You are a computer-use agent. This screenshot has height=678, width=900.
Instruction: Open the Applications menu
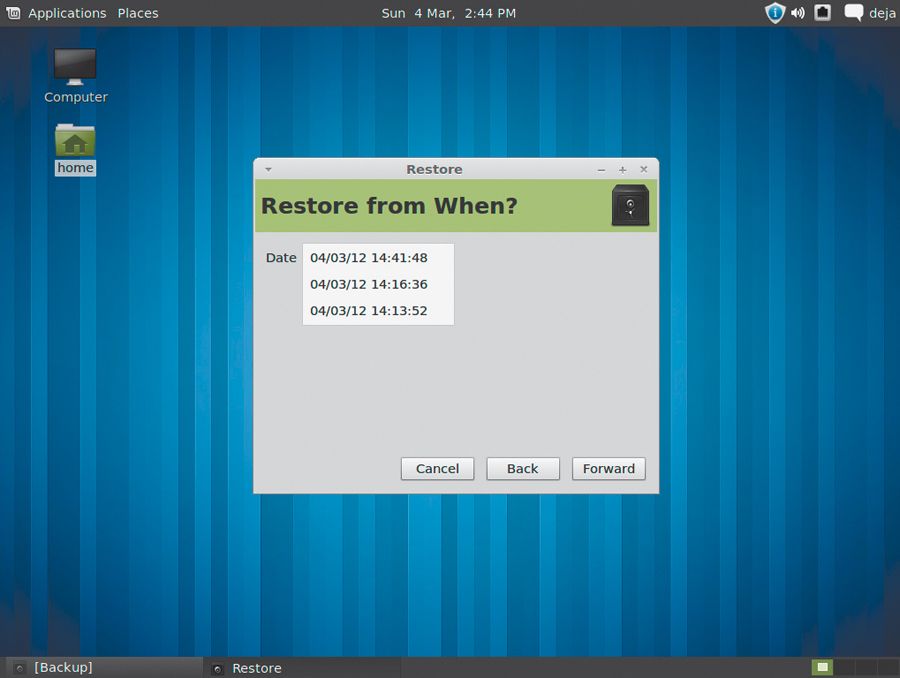click(67, 13)
